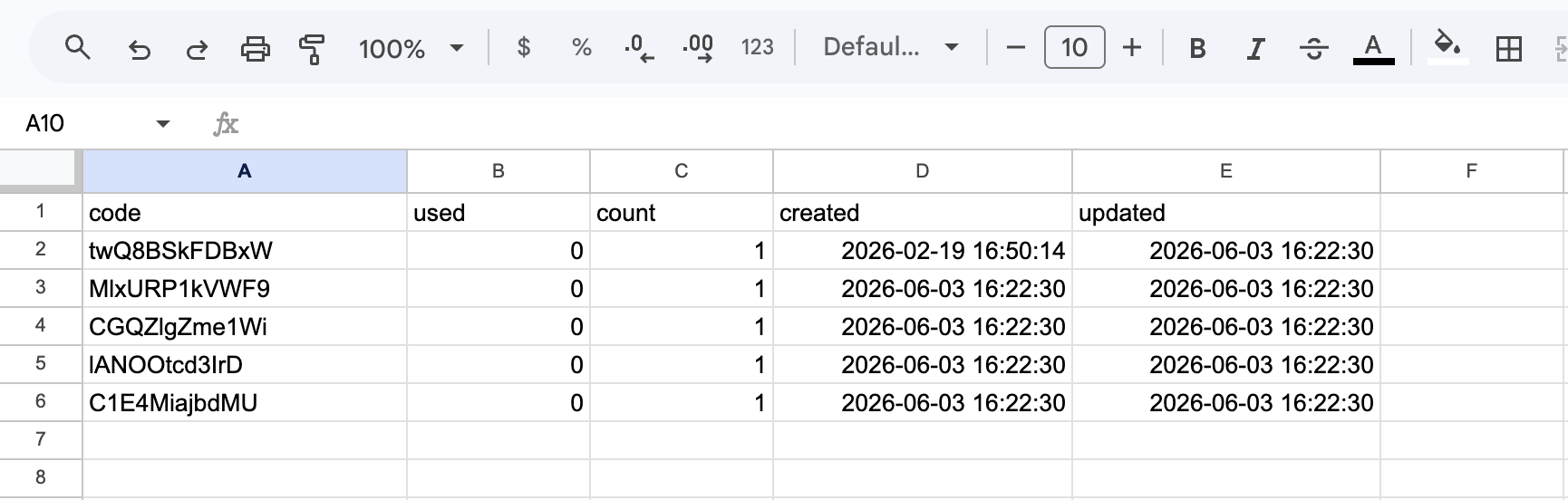1568x500 pixels.
Task: Select cell containing lANOOtcd3IrD
Action: click(245, 364)
